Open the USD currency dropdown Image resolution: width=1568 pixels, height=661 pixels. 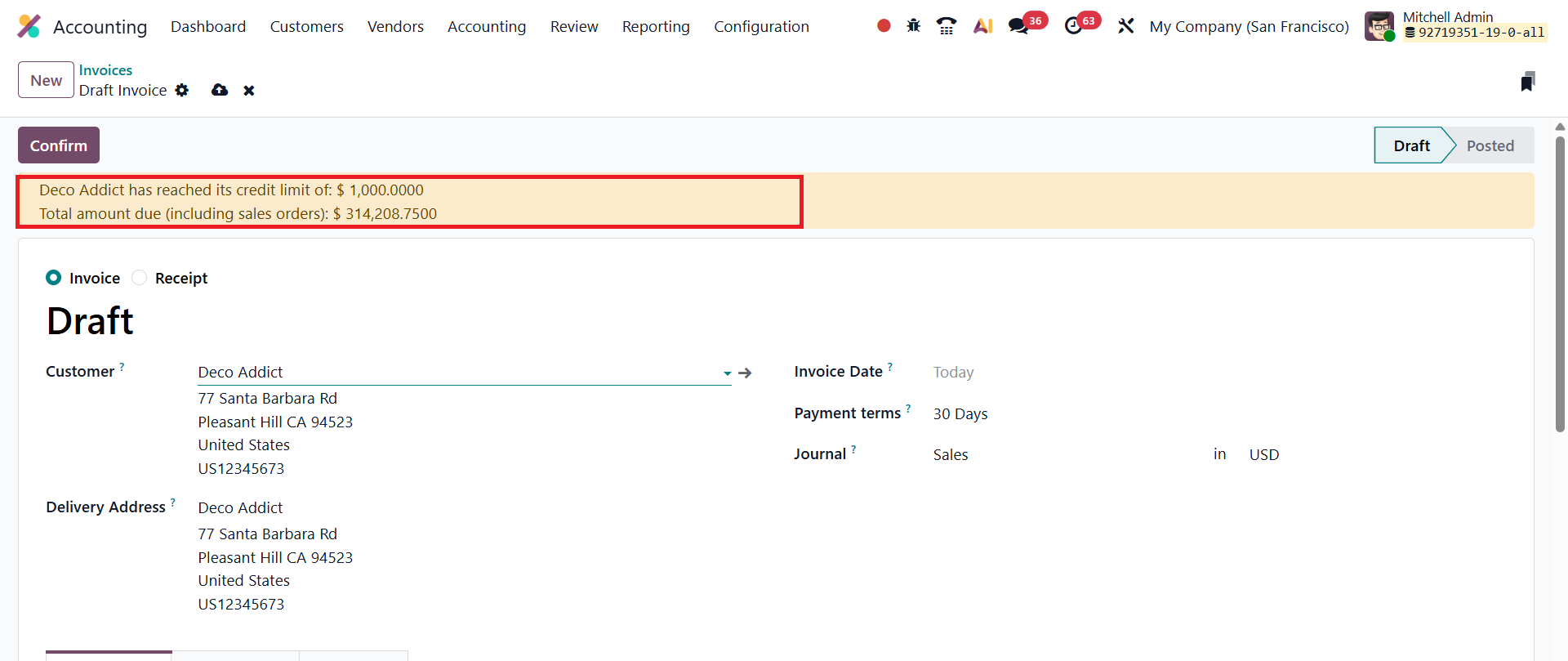[x=1264, y=454]
